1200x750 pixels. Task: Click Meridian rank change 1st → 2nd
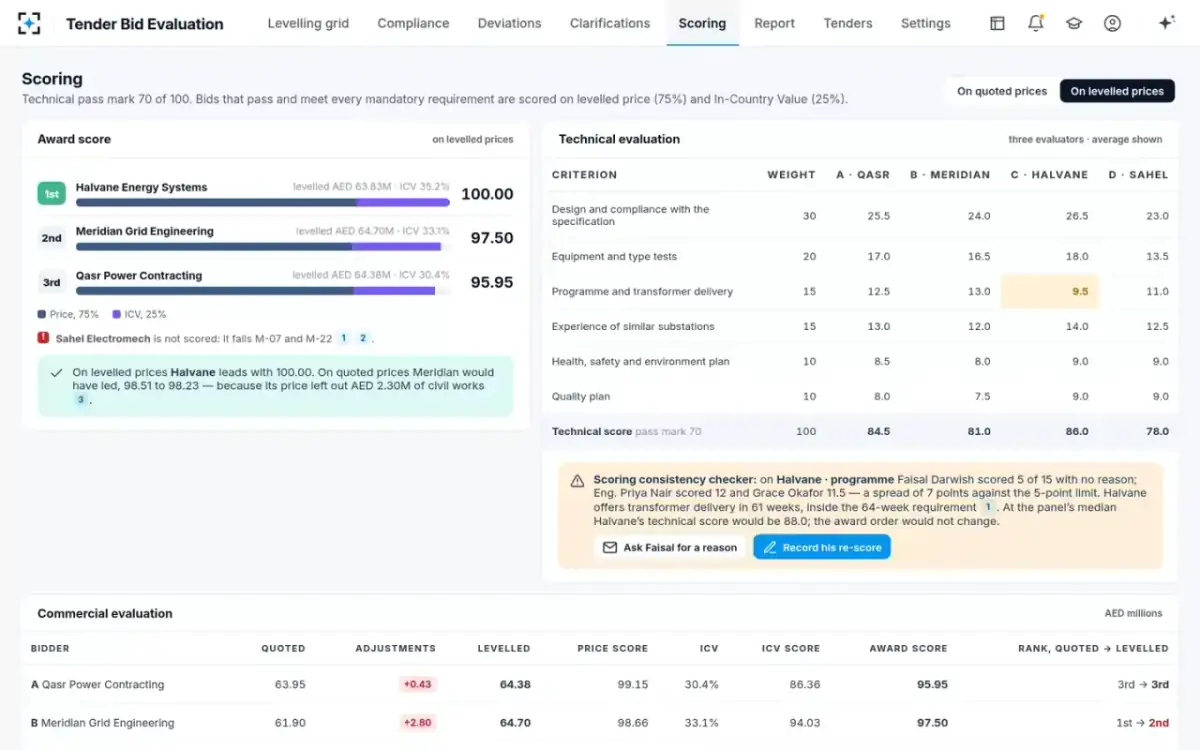point(1143,723)
